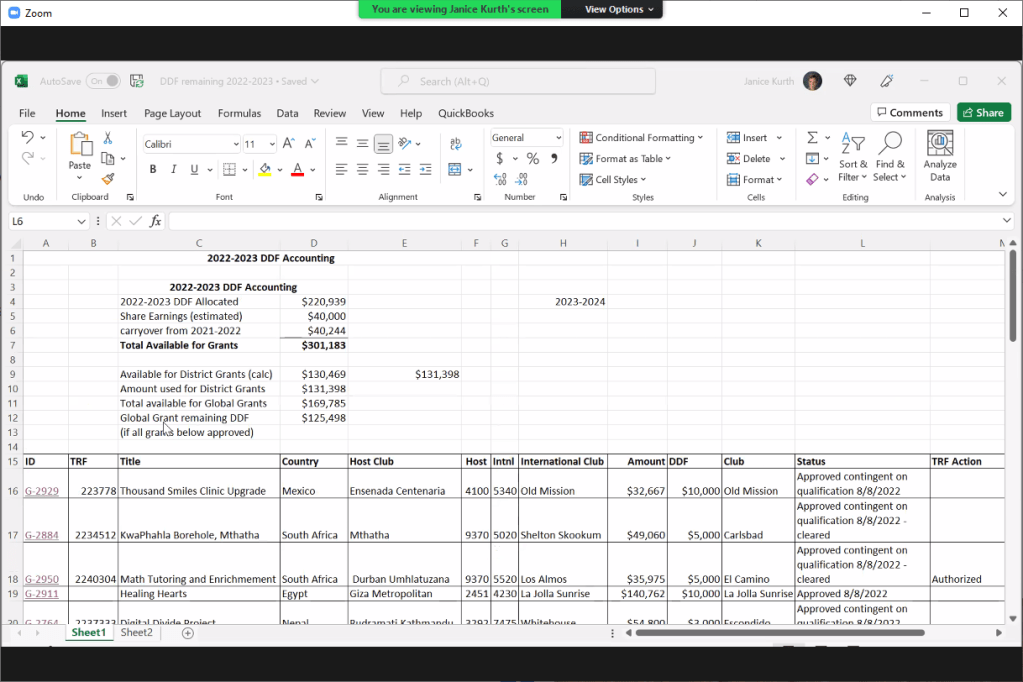Screen dimensions: 1023x682
Task: Click the Merge & Center icon
Action: (x=455, y=170)
